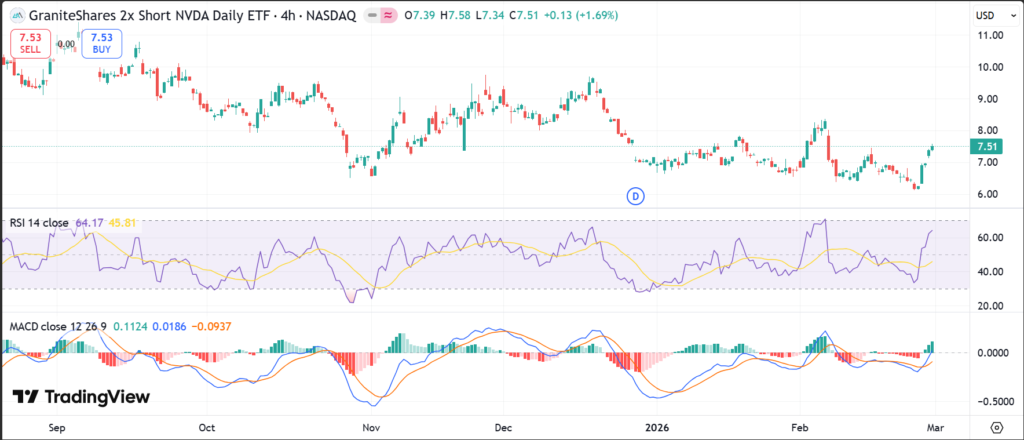Open the USD currency dropdown
The height and width of the screenshot is (440, 1024).
[x=984, y=14]
